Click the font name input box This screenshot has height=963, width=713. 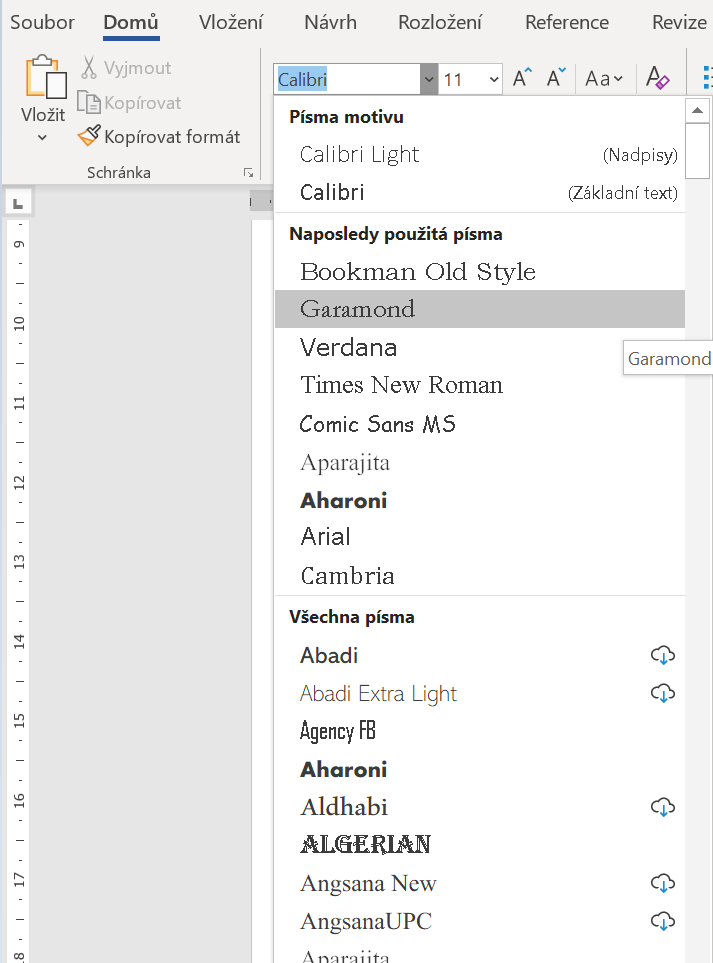pyautogui.click(x=347, y=79)
